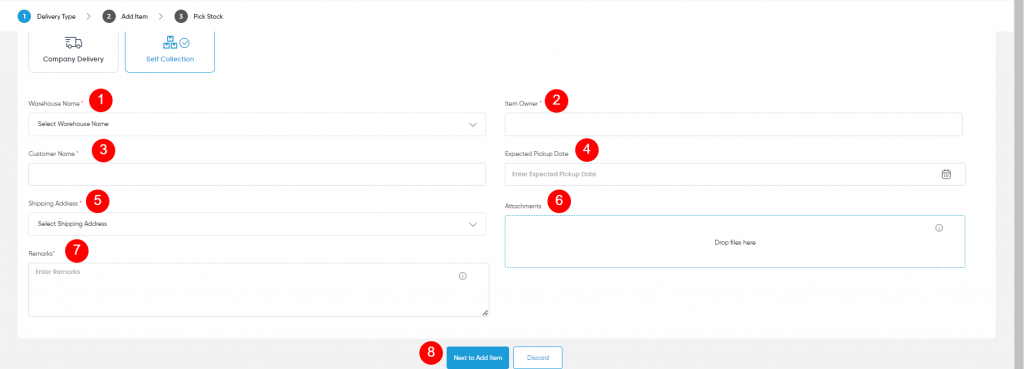Click the Remarks label
Viewport: 1024px width, 369px height.
41,253
